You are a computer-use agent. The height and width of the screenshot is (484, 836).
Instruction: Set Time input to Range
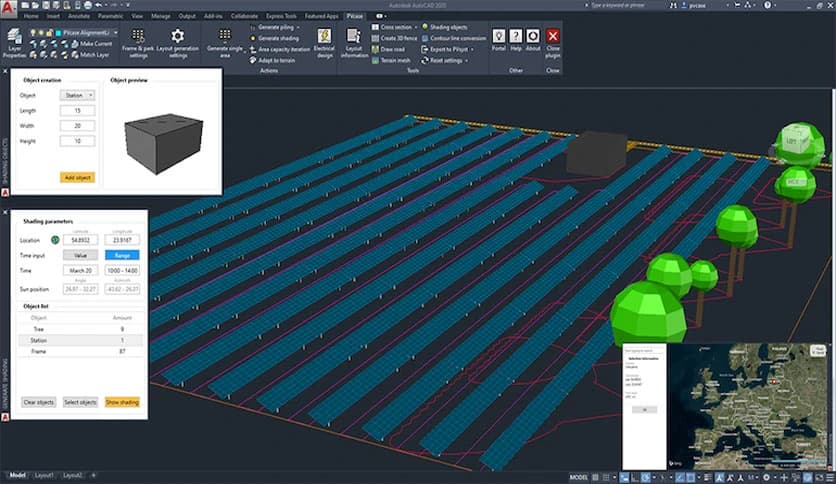(122, 255)
